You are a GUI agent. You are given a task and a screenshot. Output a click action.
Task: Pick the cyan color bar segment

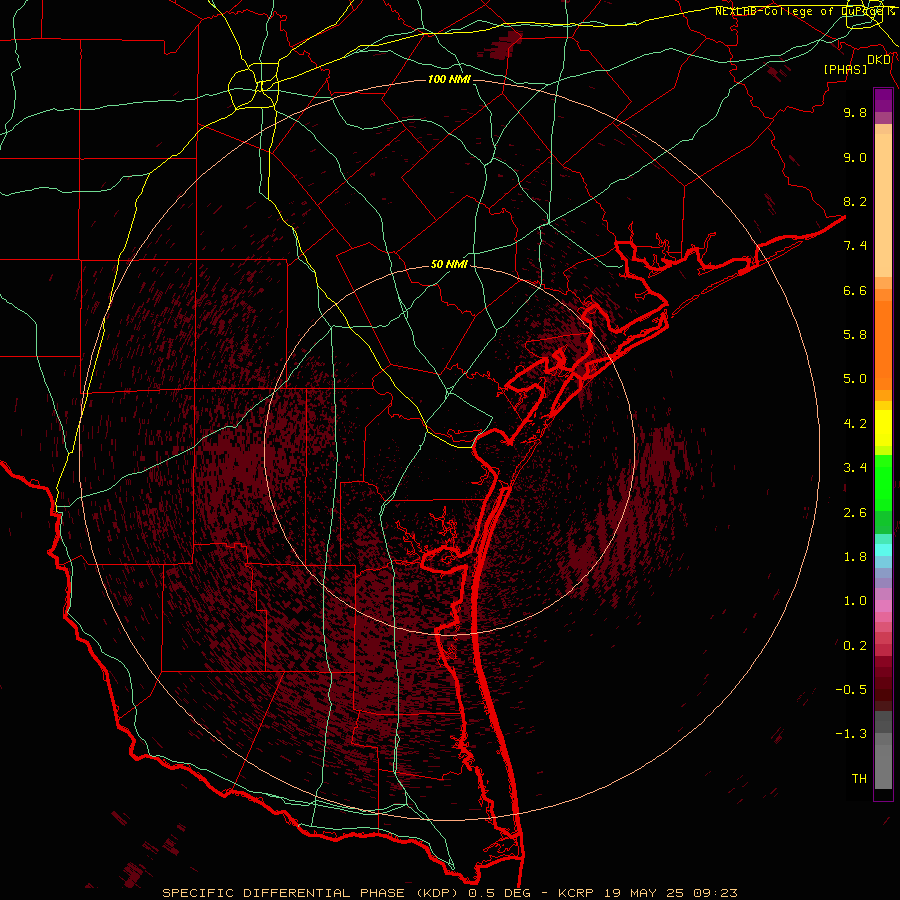coord(883,550)
